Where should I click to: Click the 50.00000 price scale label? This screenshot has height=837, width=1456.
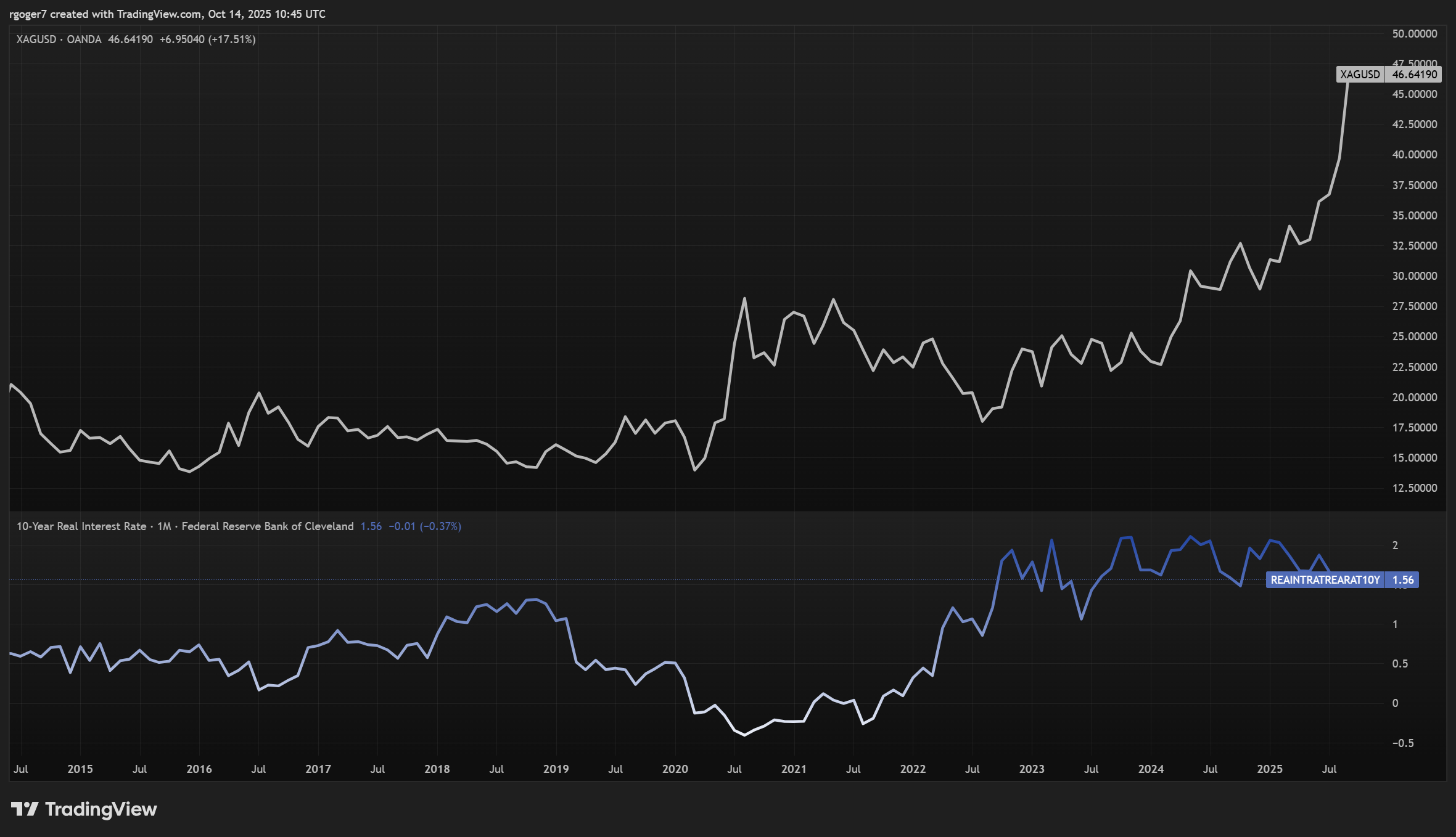(x=1414, y=34)
